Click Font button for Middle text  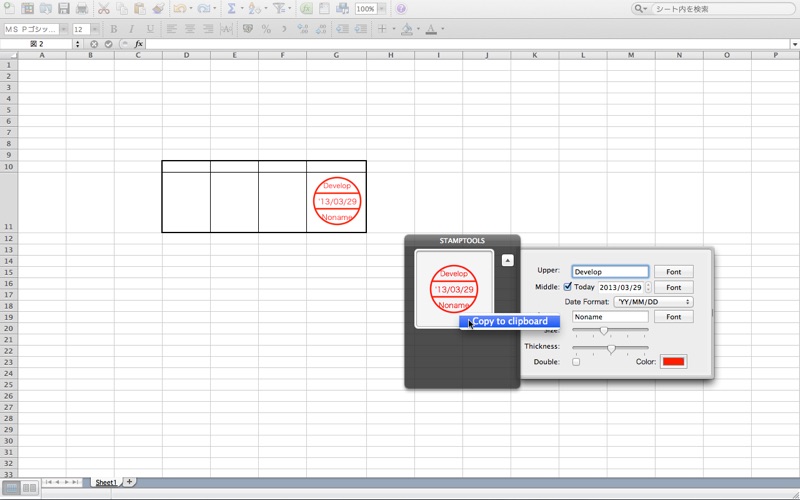(673, 287)
